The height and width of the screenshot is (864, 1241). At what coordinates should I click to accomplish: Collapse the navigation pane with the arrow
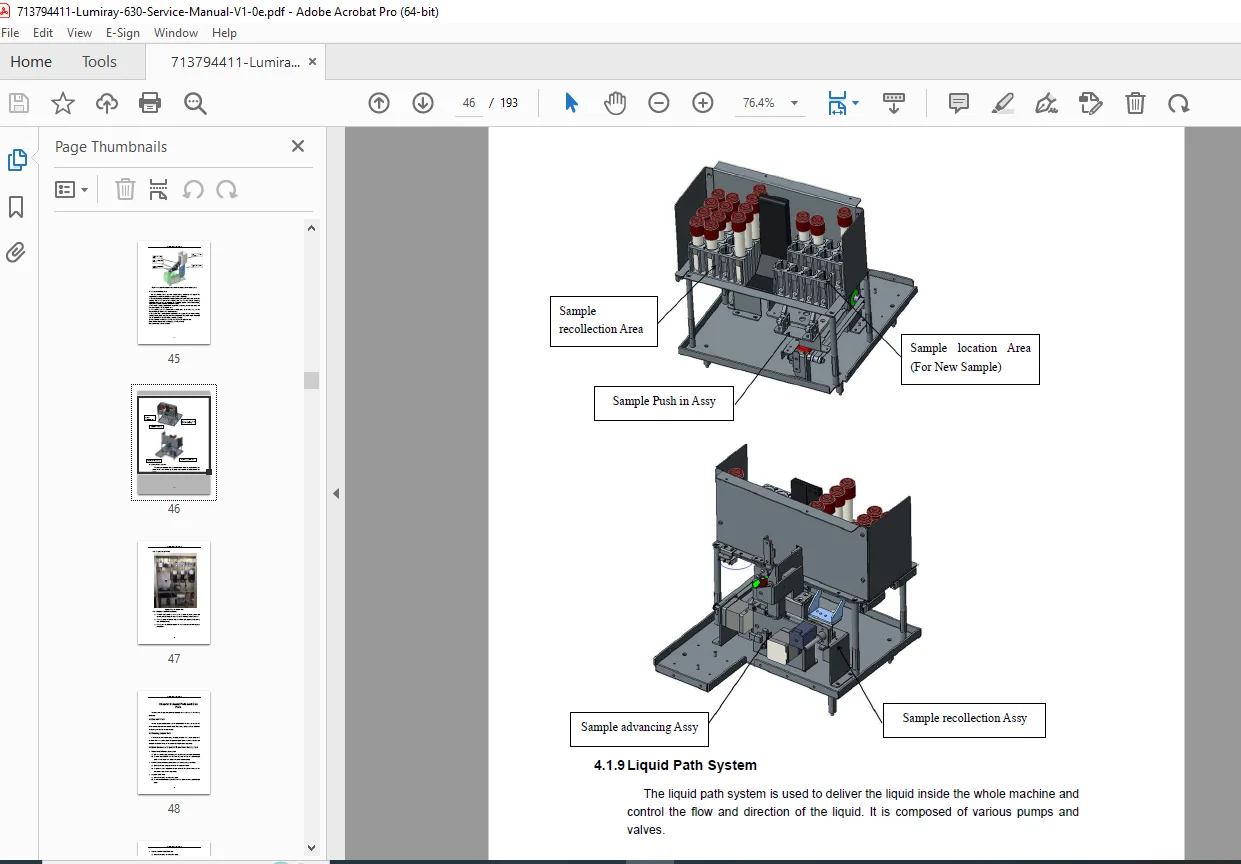click(336, 493)
